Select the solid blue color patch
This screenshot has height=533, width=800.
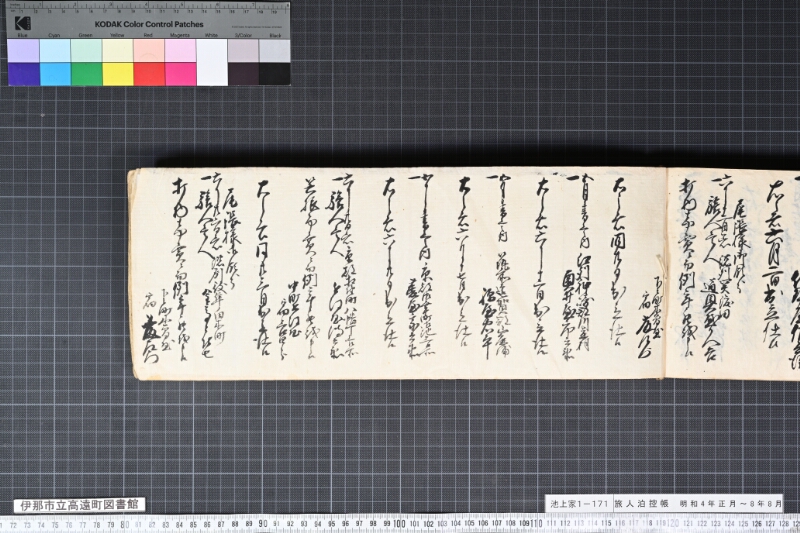tap(23, 74)
